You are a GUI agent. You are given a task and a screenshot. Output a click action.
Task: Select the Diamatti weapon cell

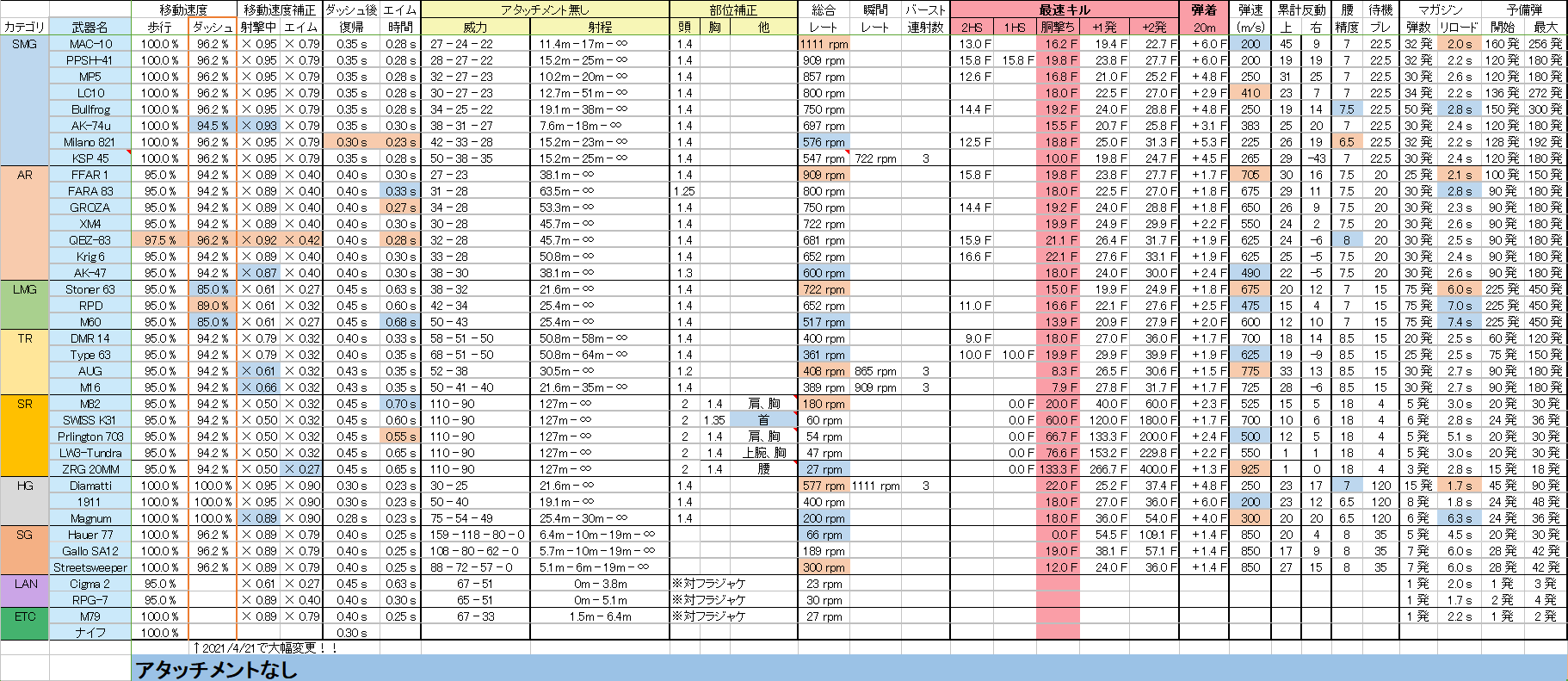(x=90, y=486)
